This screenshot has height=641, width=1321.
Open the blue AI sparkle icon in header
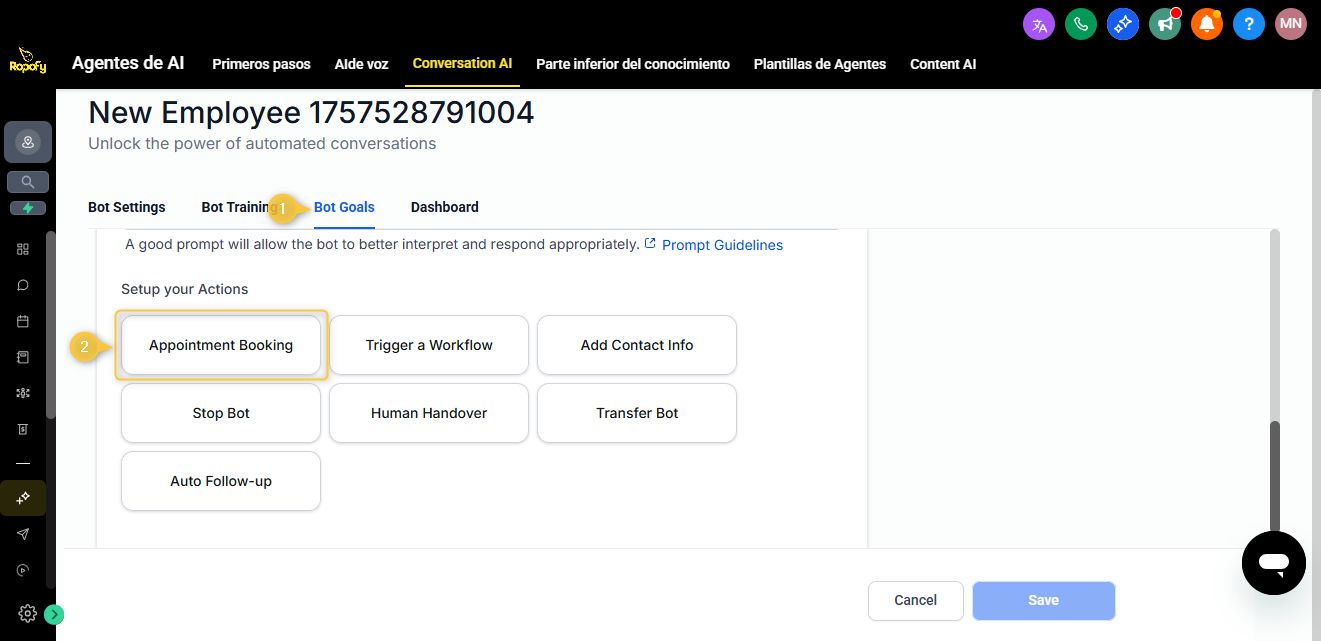click(x=1123, y=24)
